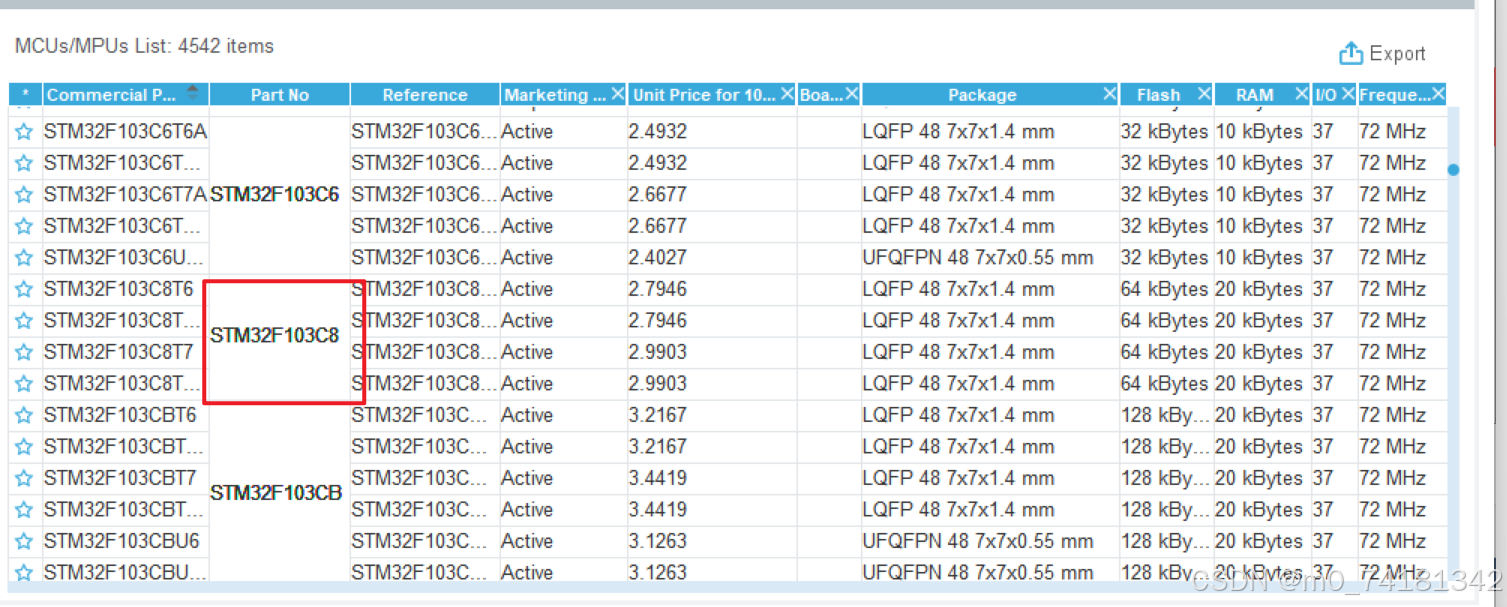The width and height of the screenshot is (1507, 607).
Task: Remove the Package column via its X
Action: pyautogui.click(x=1109, y=94)
